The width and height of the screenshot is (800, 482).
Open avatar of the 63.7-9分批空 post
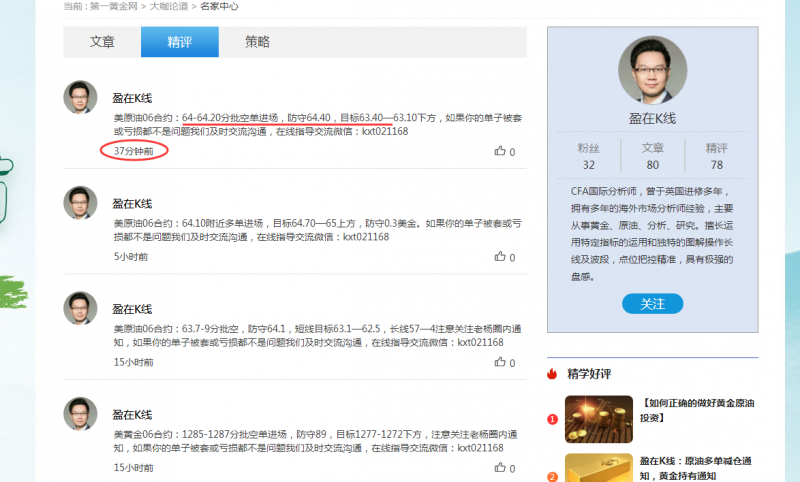click(x=80, y=308)
